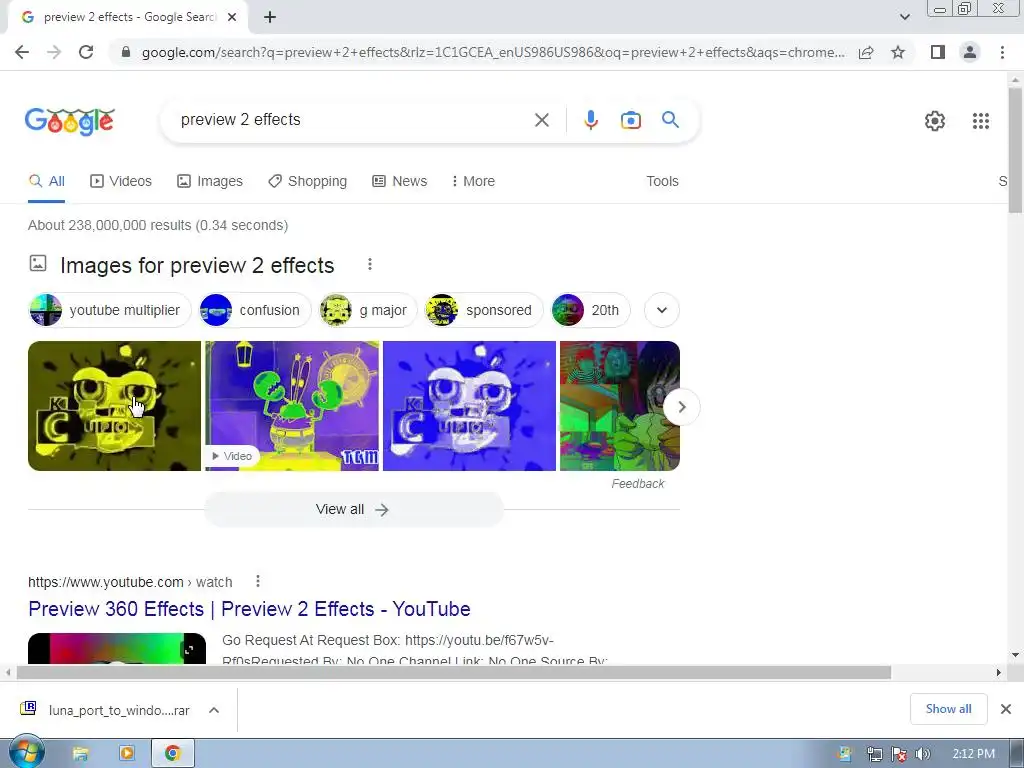
Task: Open 'Preview 360 Effects | Preview 2 Effects' result
Action: click(249, 609)
